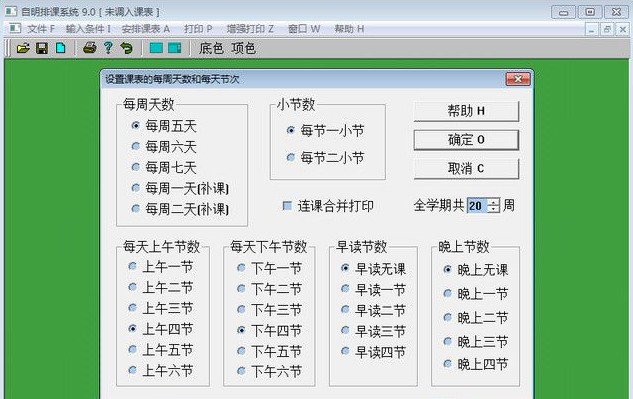This screenshot has height=399, width=633.
Task: Choose 每节二小节 option
Action: click(325, 158)
